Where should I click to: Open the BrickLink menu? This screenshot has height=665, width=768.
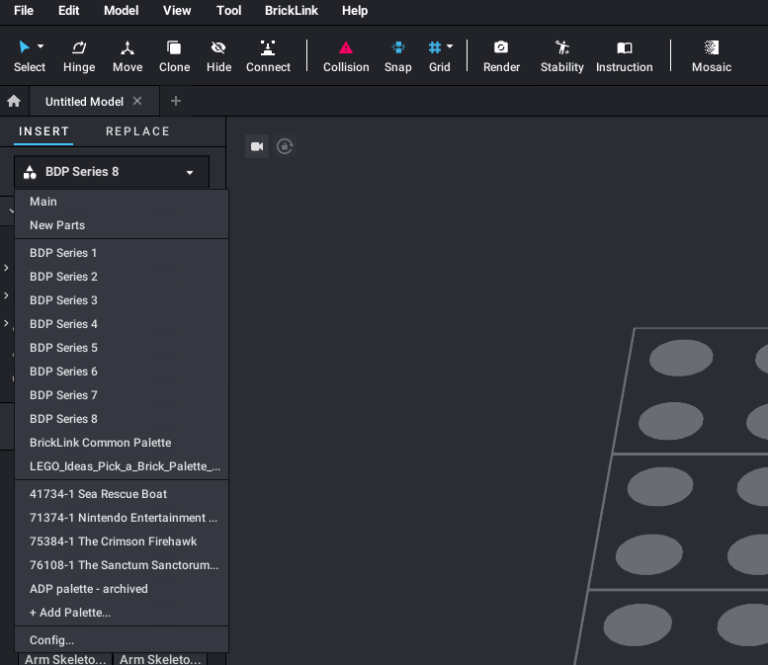click(291, 11)
